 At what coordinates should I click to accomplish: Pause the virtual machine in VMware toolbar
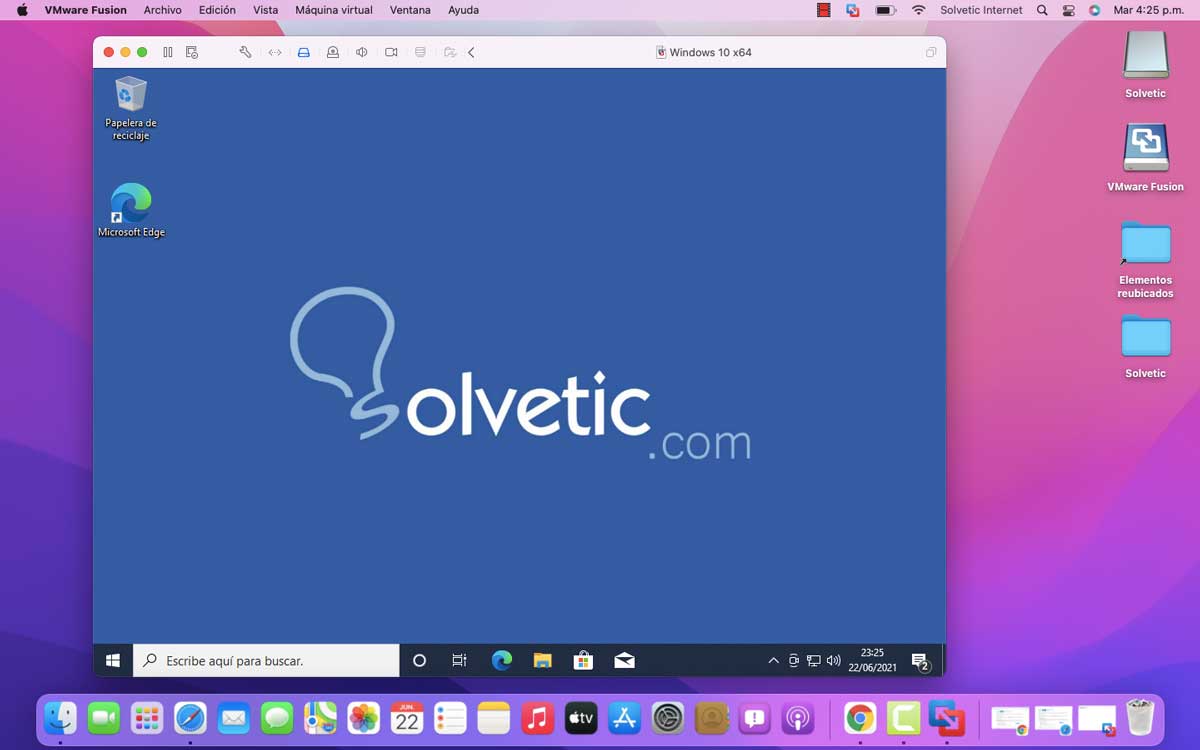(168, 52)
